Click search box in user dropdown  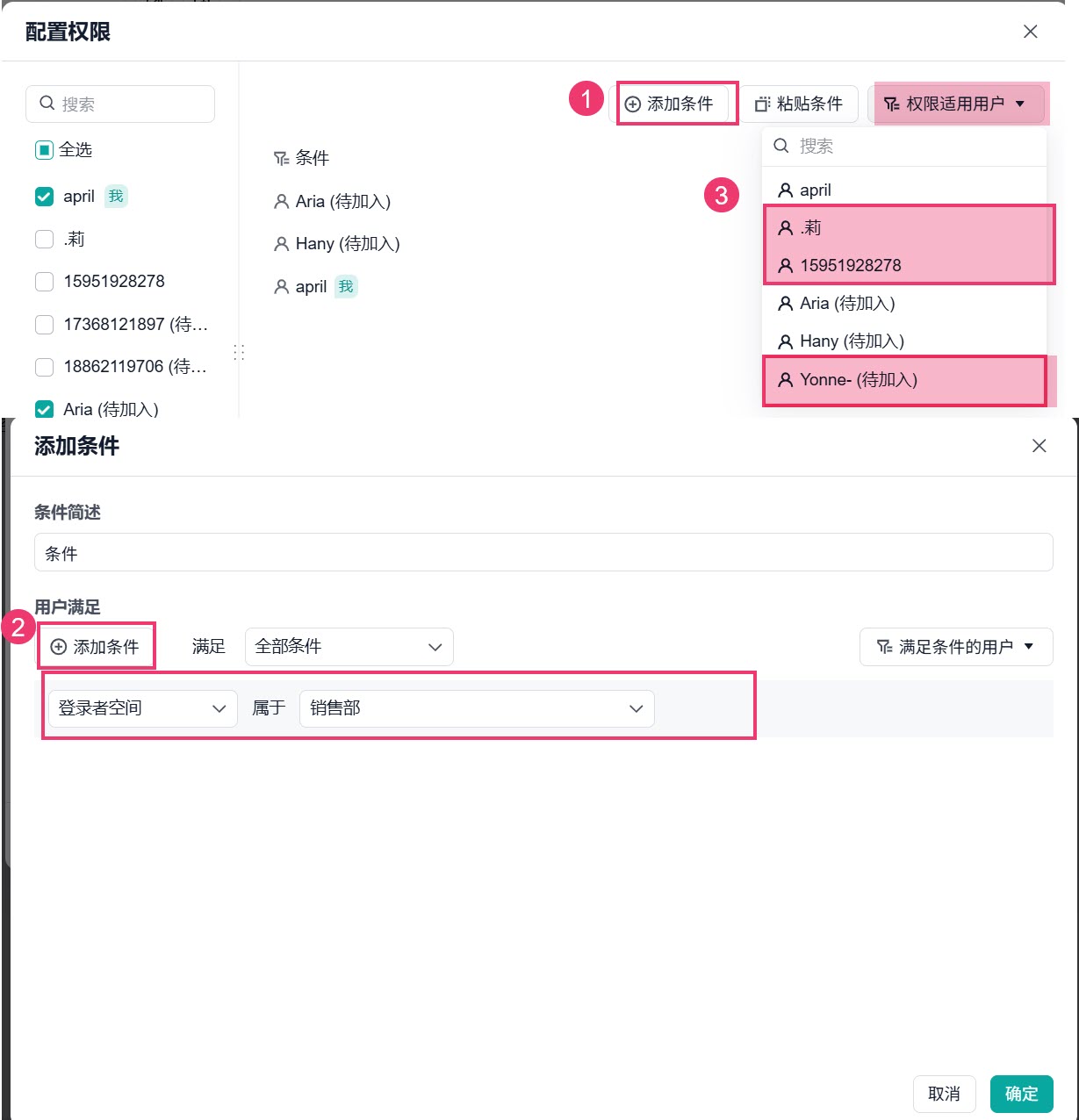click(904, 146)
